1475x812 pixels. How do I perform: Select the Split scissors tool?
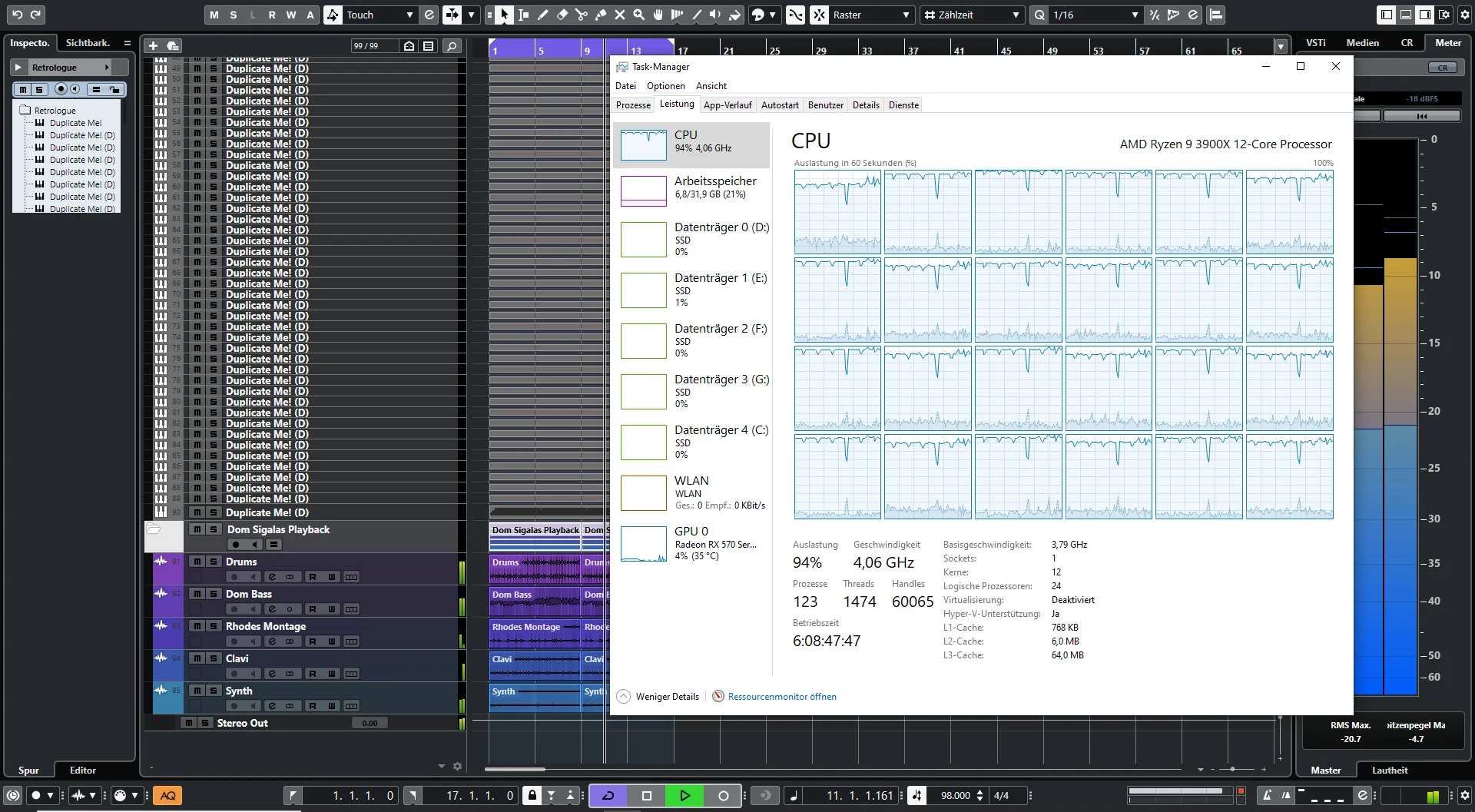pyautogui.click(x=582, y=15)
